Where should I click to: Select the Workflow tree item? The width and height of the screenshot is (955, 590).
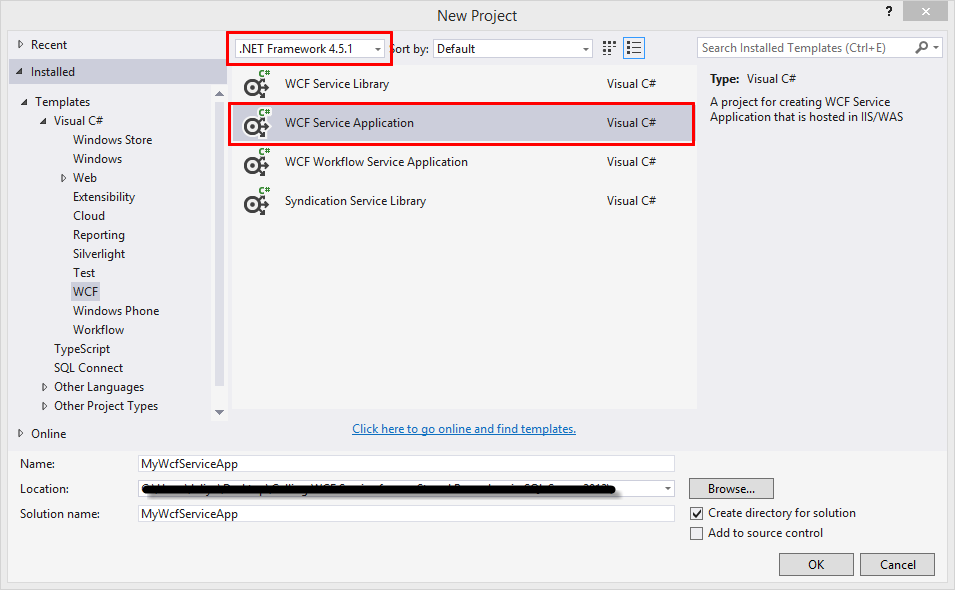[x=99, y=330]
